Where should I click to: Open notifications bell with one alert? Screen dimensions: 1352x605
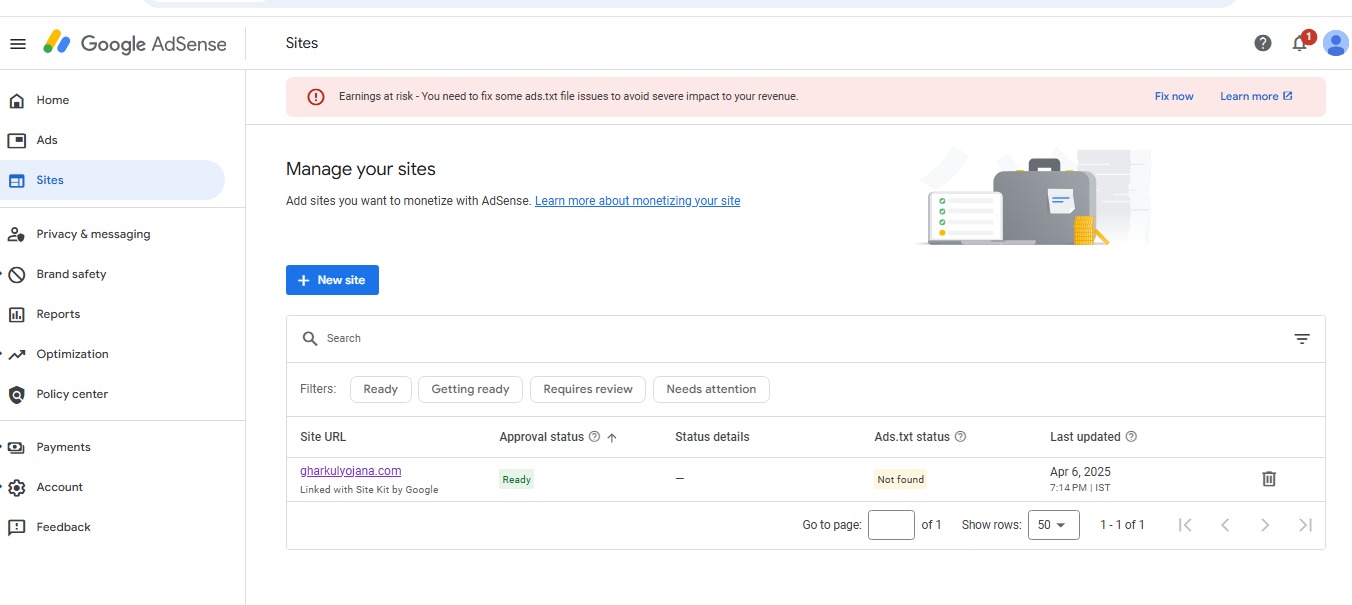(x=1301, y=42)
